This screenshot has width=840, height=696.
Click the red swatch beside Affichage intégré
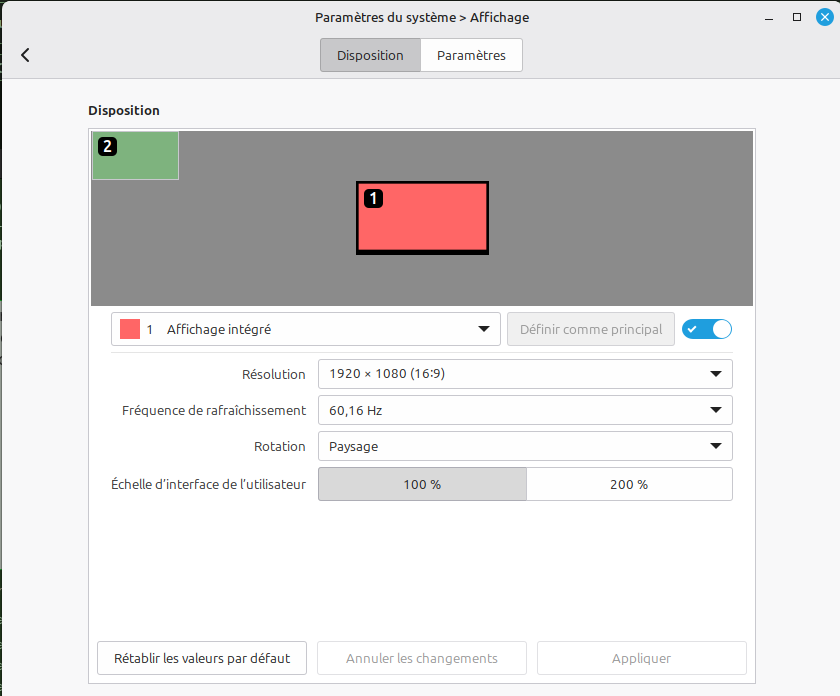pyautogui.click(x=130, y=329)
